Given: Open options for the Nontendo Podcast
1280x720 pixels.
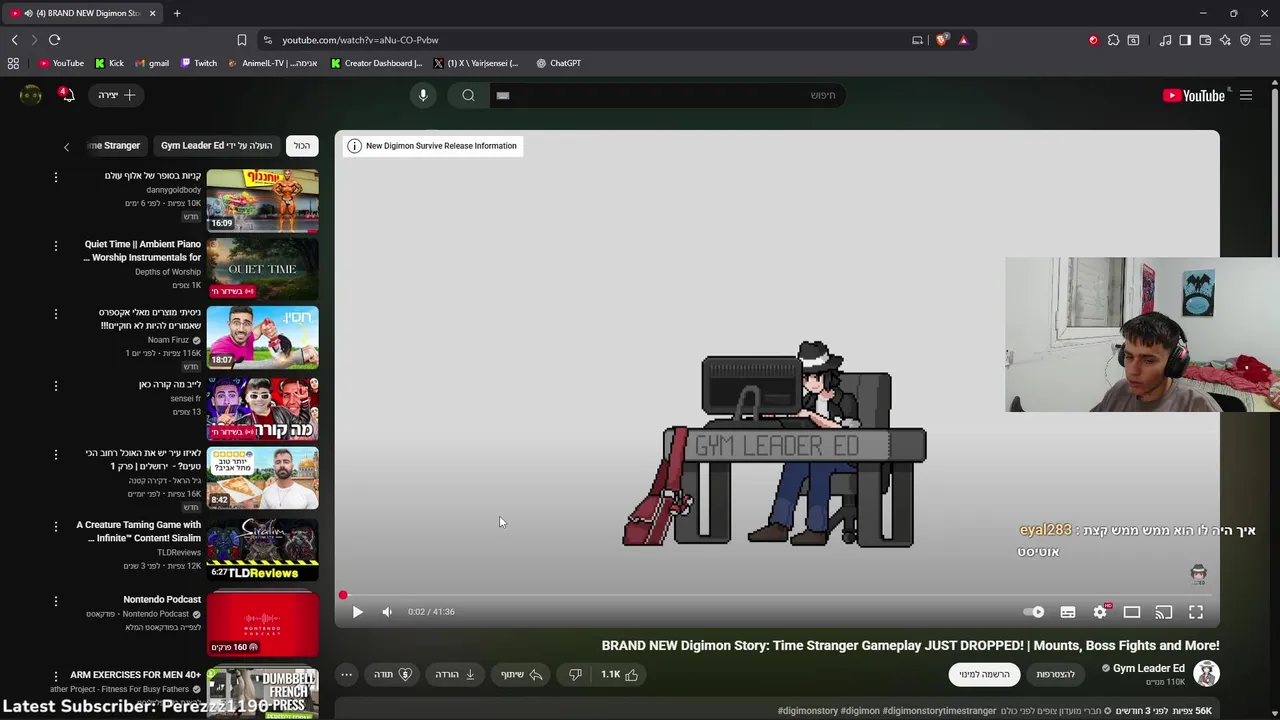Looking at the screenshot, I should point(56,601).
